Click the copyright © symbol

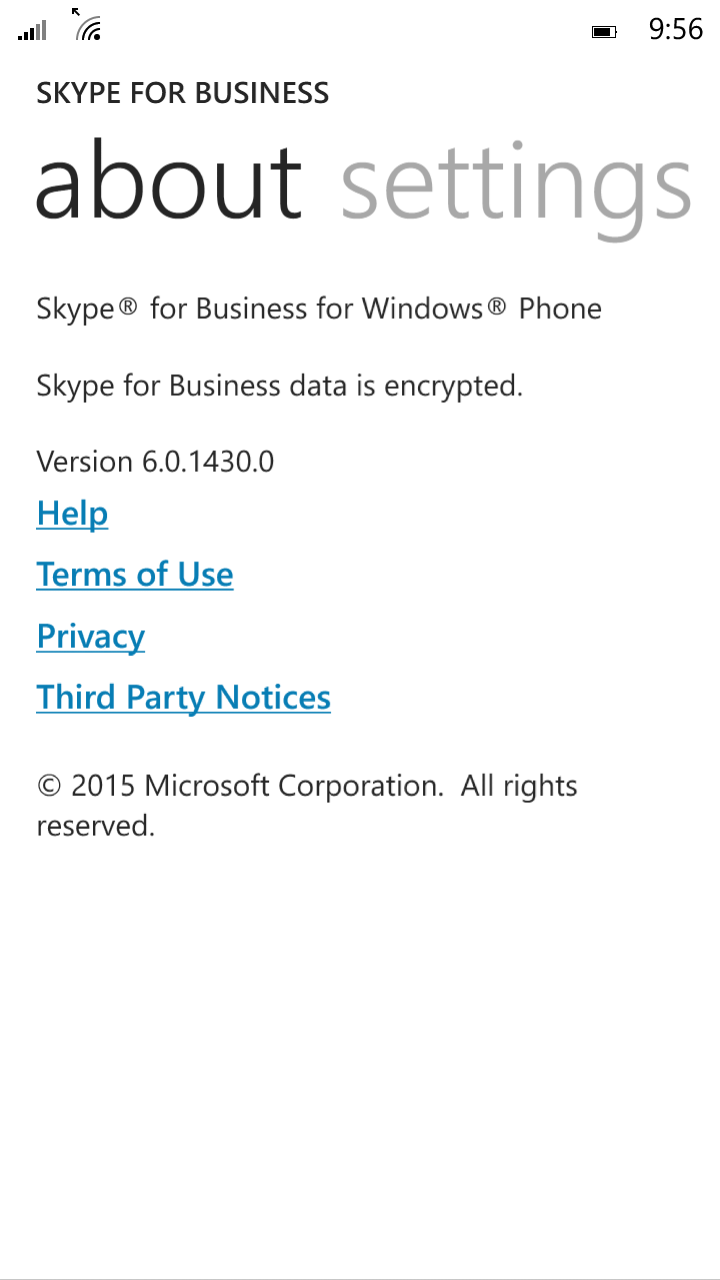tap(49, 786)
